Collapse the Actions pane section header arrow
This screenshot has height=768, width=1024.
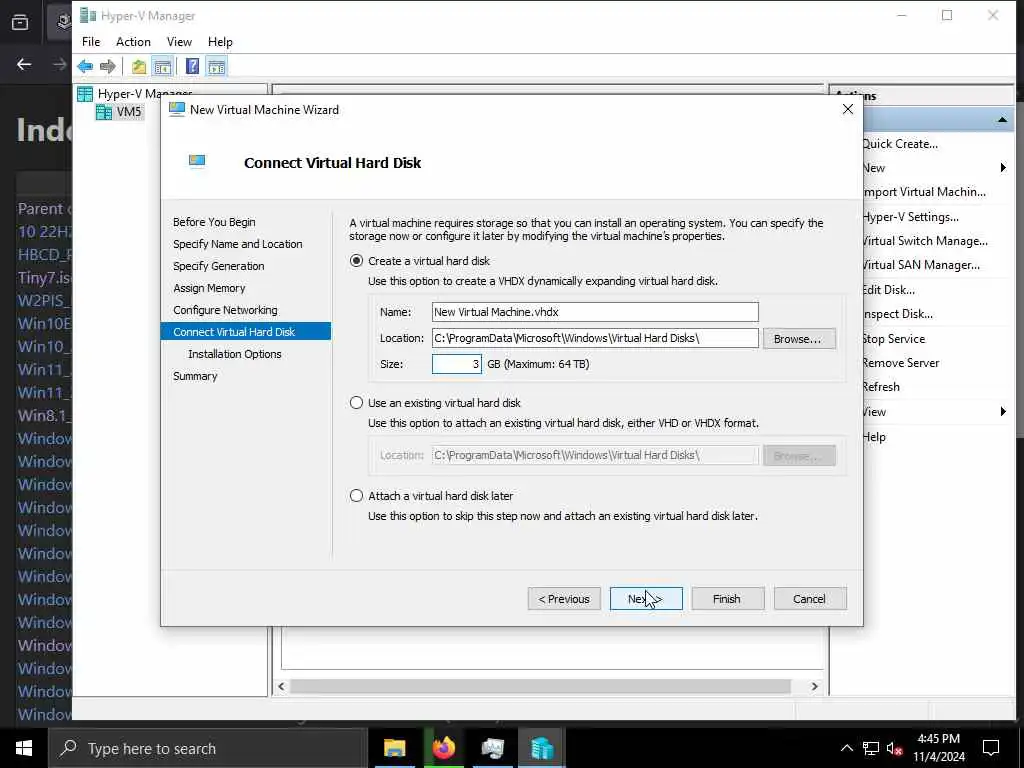(1002, 120)
